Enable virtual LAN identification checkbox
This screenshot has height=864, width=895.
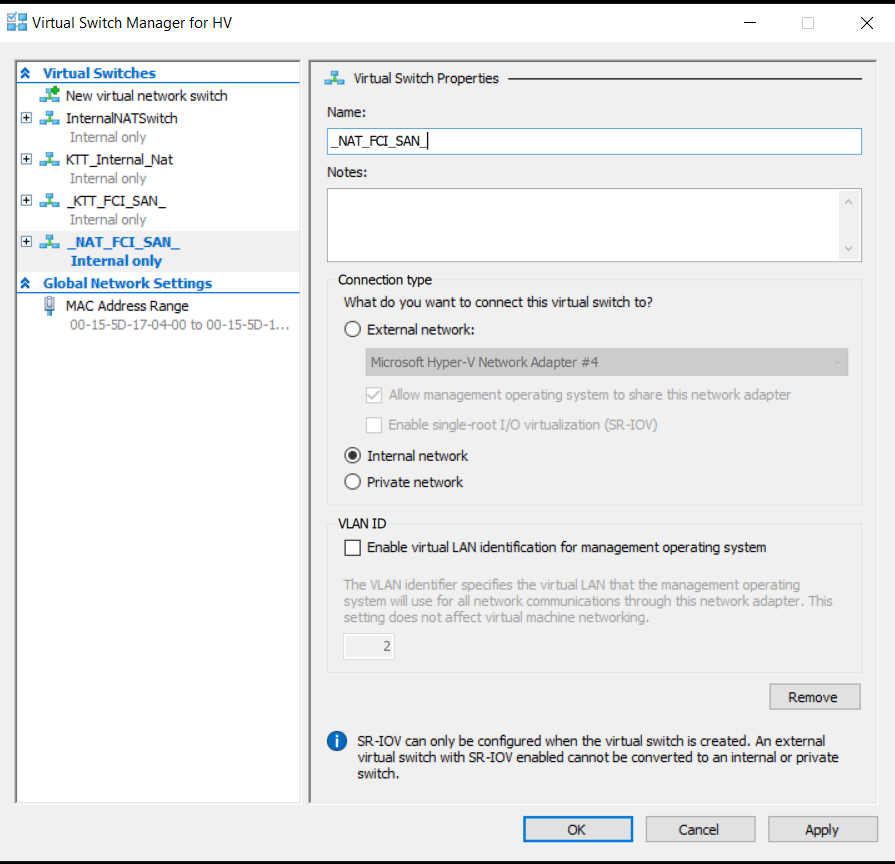pyautogui.click(x=353, y=547)
